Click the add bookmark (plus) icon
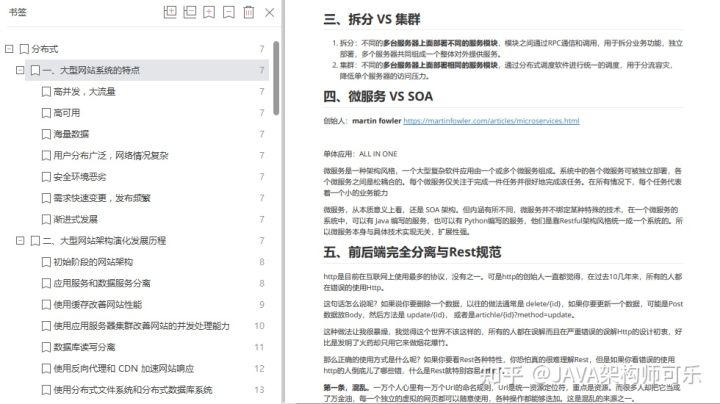Screen dimensions: 720x404 tap(209, 12)
